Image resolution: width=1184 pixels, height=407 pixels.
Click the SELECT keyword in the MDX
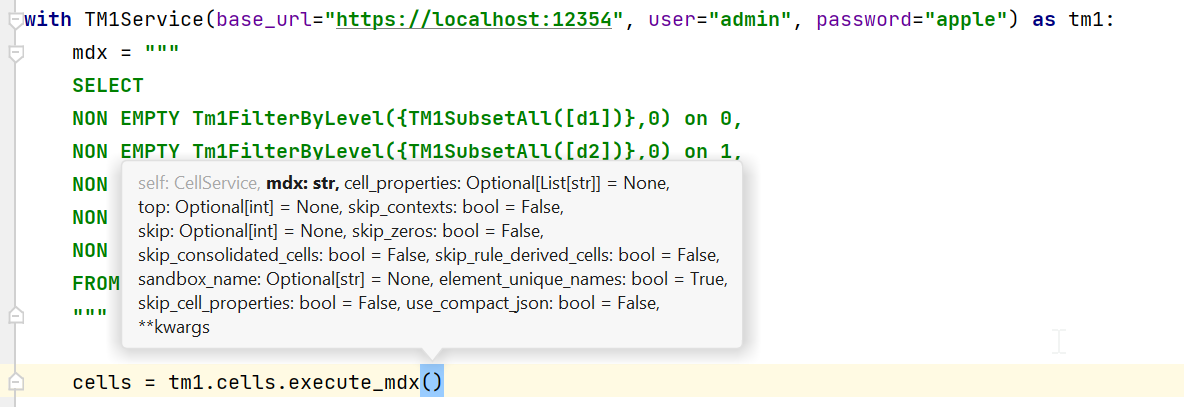(x=108, y=85)
